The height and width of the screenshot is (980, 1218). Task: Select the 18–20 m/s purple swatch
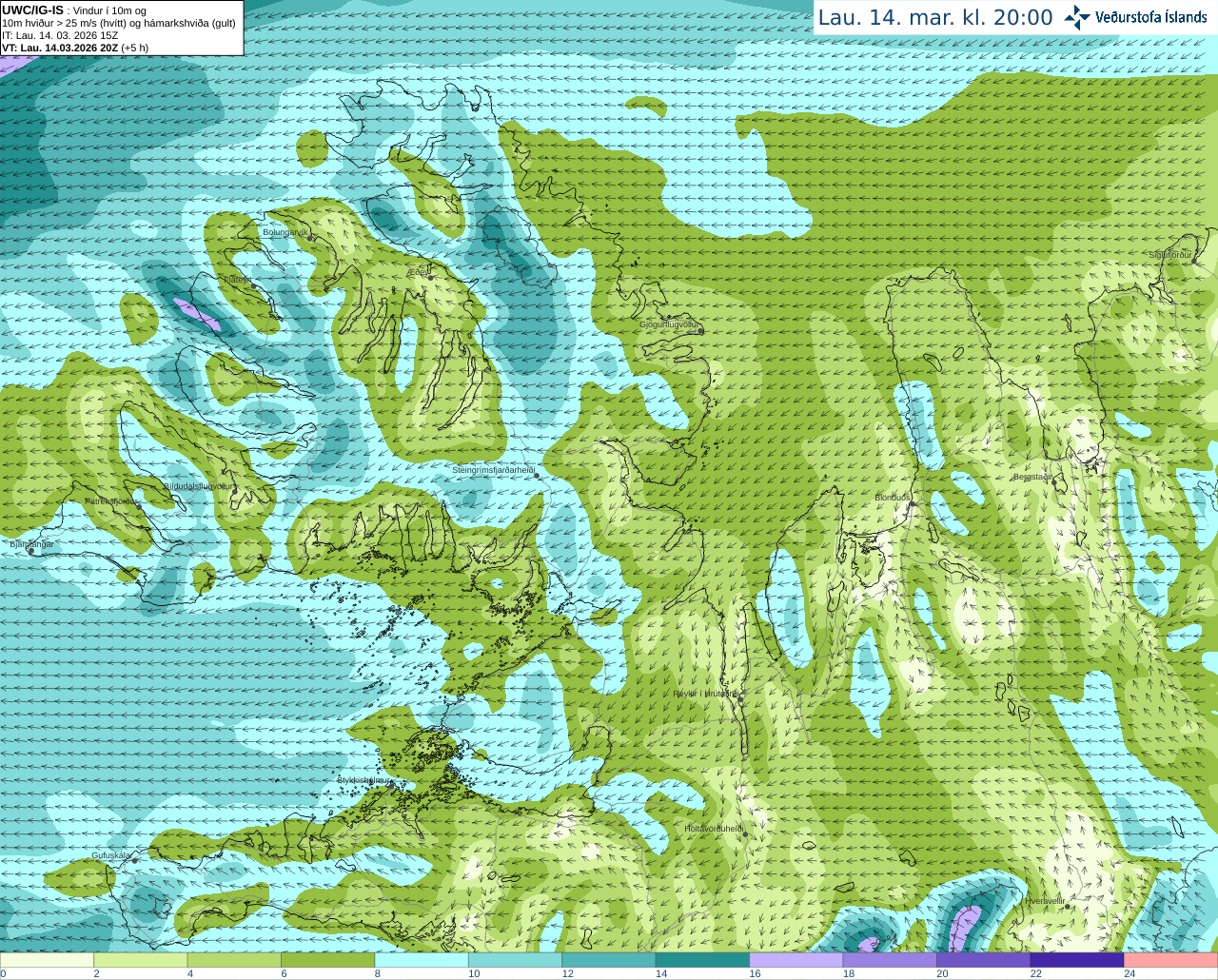point(890,960)
